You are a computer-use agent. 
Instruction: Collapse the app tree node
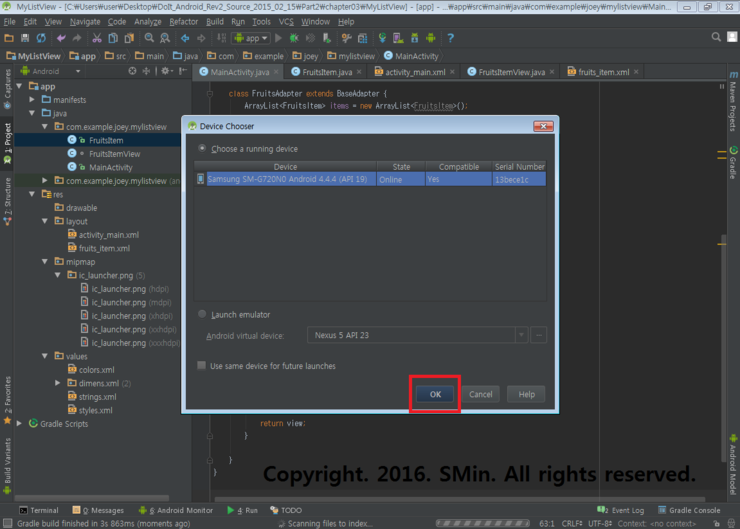pyautogui.click(x=19, y=86)
